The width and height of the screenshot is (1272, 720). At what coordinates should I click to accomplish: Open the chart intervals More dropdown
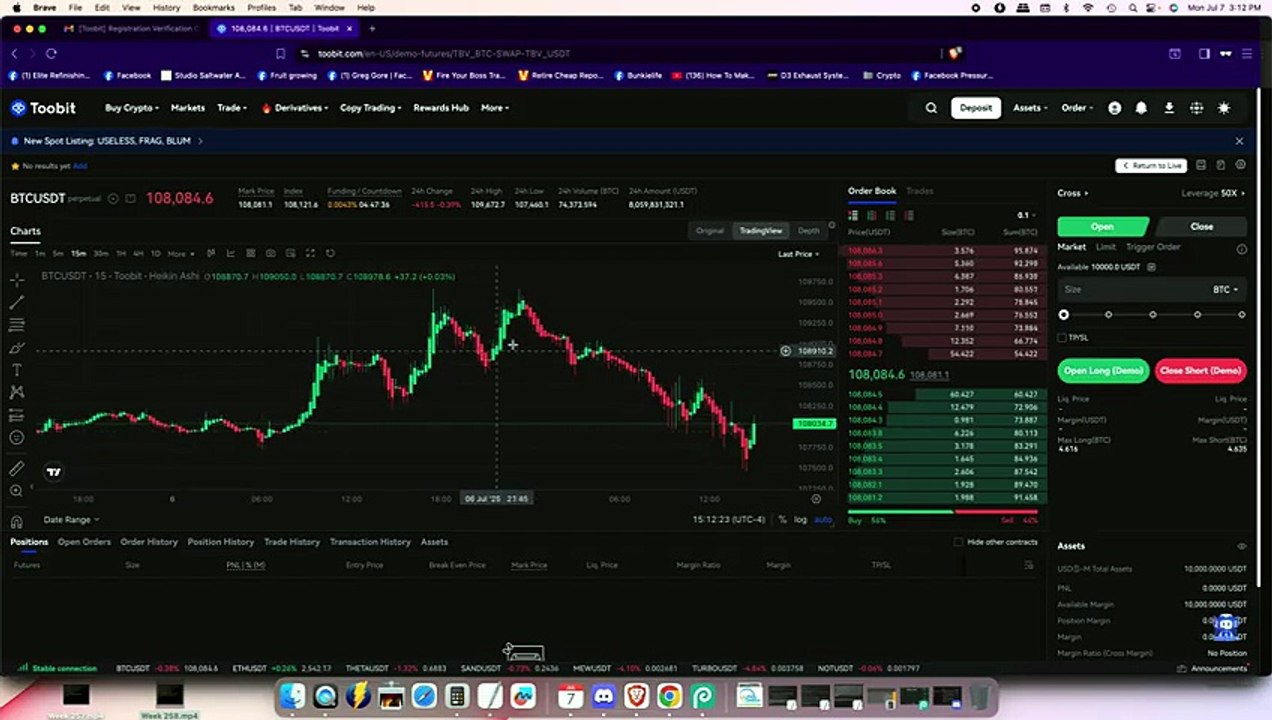click(x=180, y=253)
